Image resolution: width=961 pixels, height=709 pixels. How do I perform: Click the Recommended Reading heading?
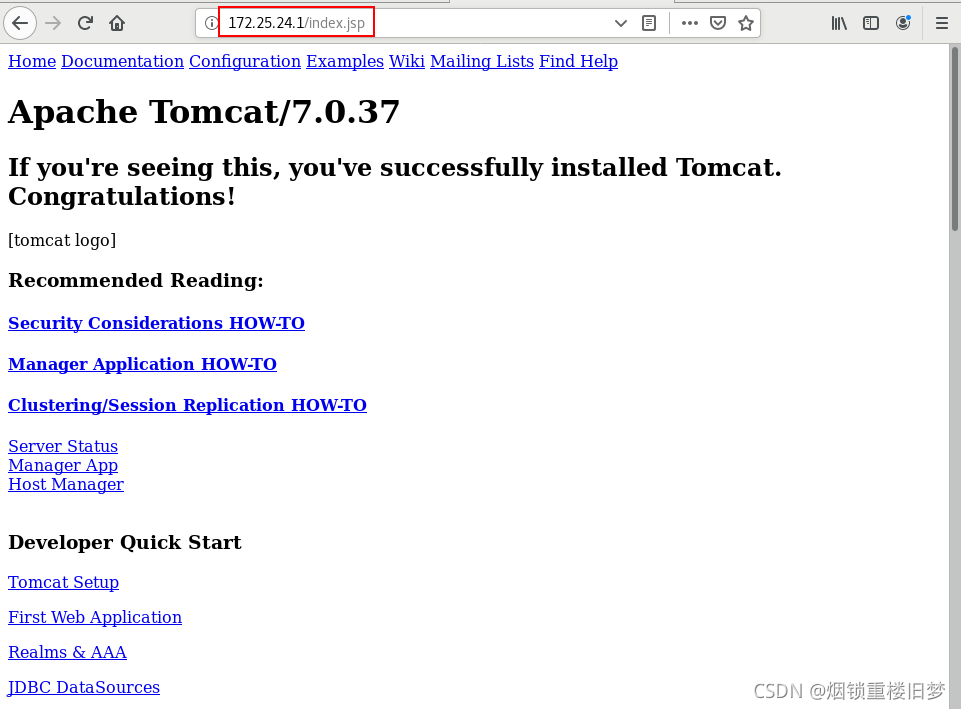pos(135,280)
